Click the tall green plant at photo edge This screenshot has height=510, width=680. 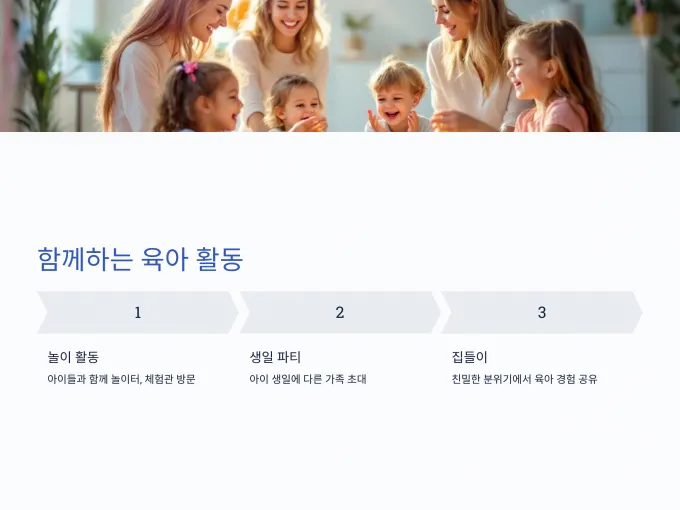pyautogui.click(x=37, y=65)
